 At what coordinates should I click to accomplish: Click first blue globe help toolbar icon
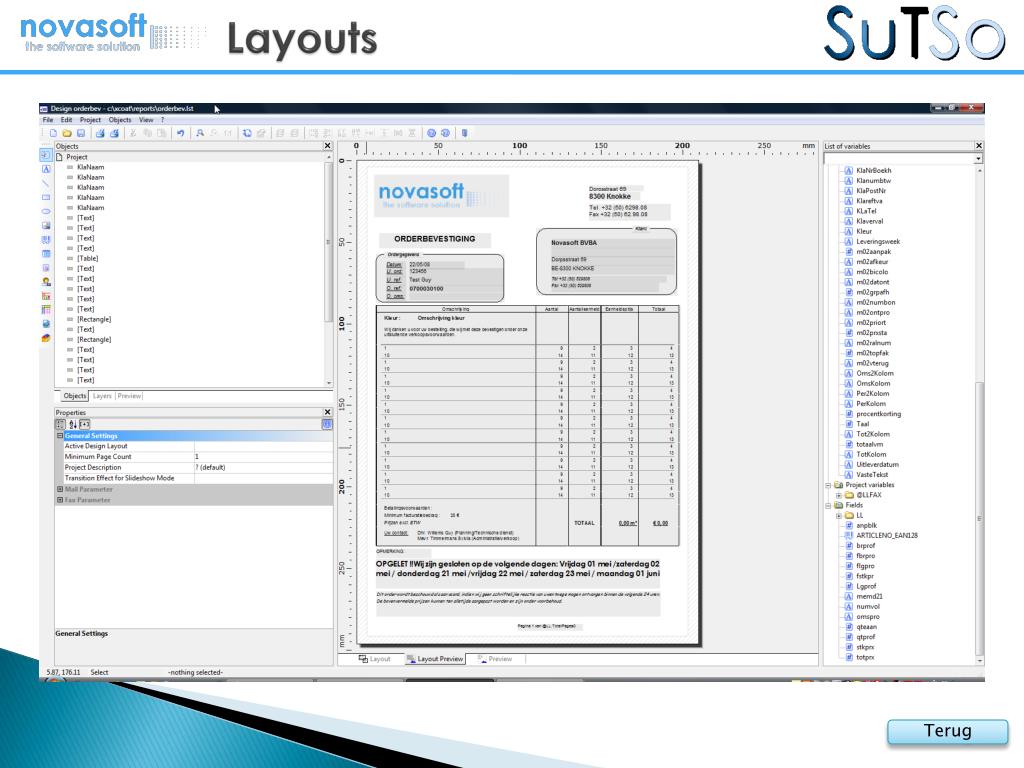431,133
